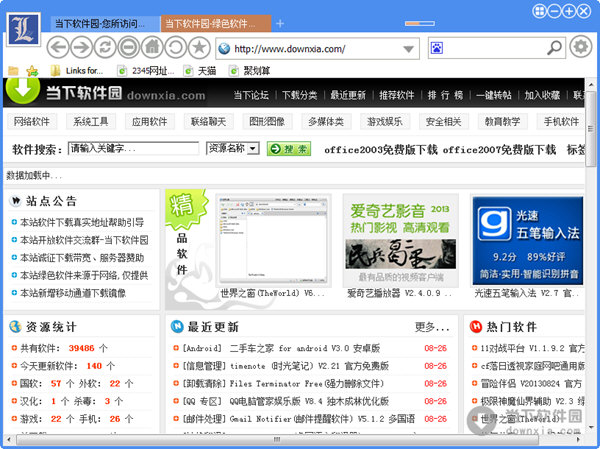Open the home page button
Viewport: 600px width, 449px height.
point(152,47)
